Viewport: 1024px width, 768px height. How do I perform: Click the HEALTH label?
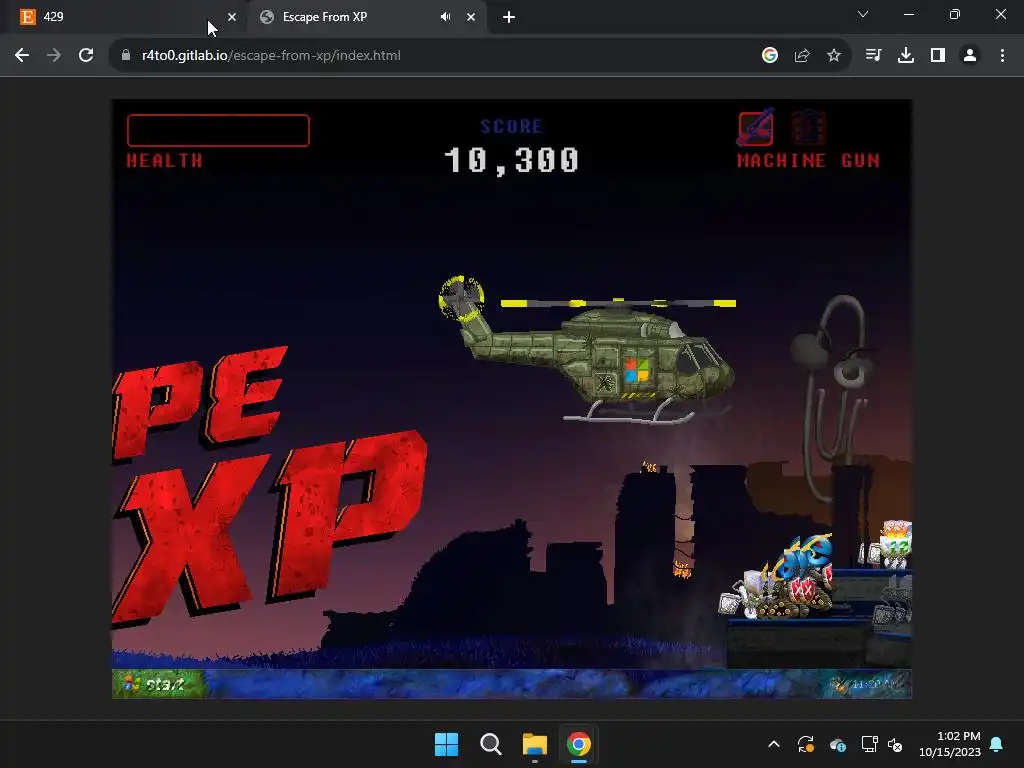coord(165,161)
